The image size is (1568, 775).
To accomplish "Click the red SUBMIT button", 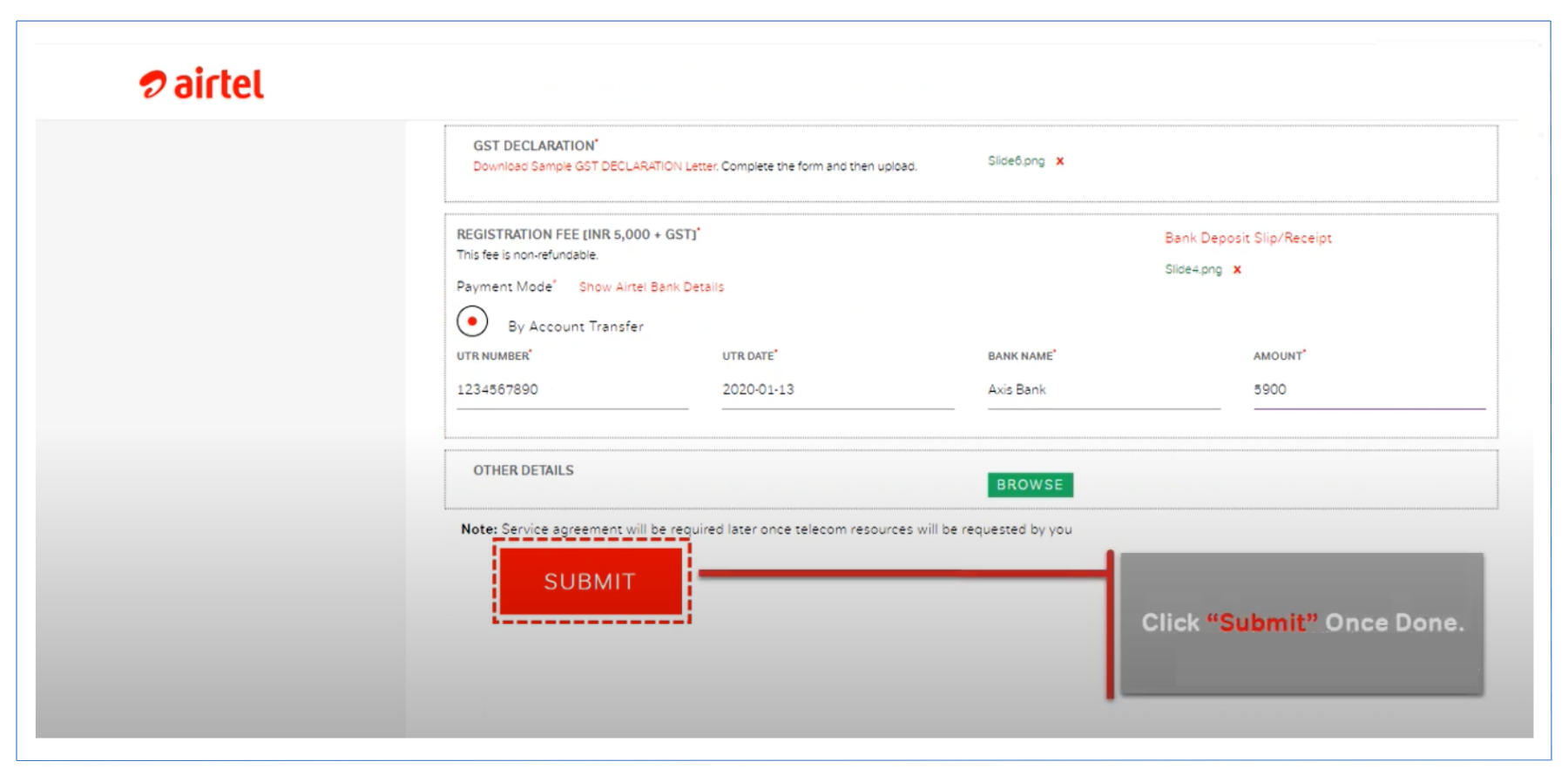I will click(591, 581).
